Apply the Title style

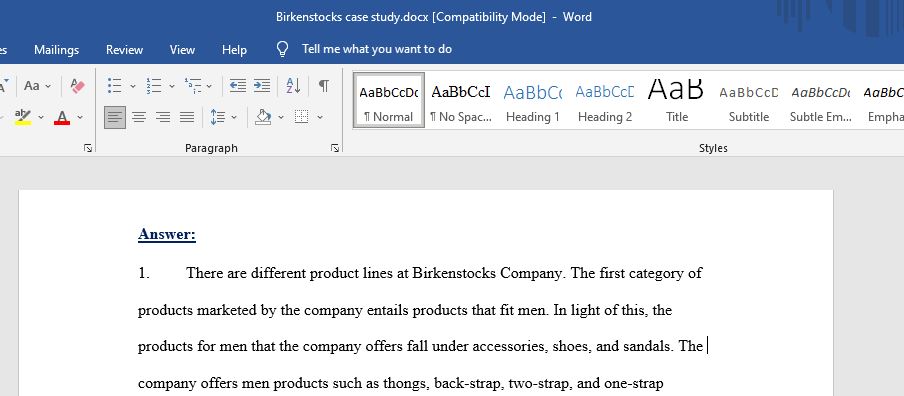pyautogui.click(x=676, y=100)
